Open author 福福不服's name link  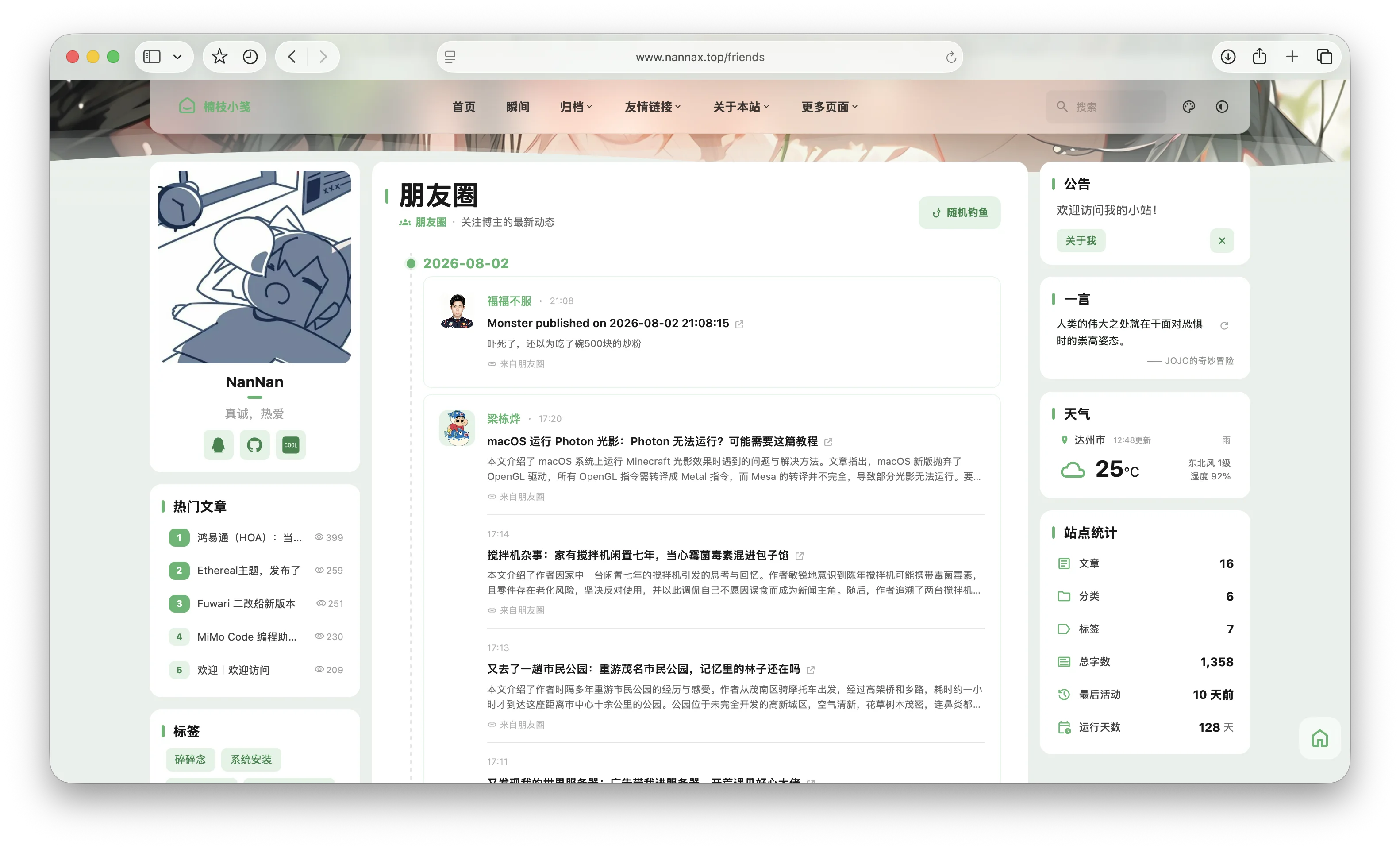(x=509, y=301)
